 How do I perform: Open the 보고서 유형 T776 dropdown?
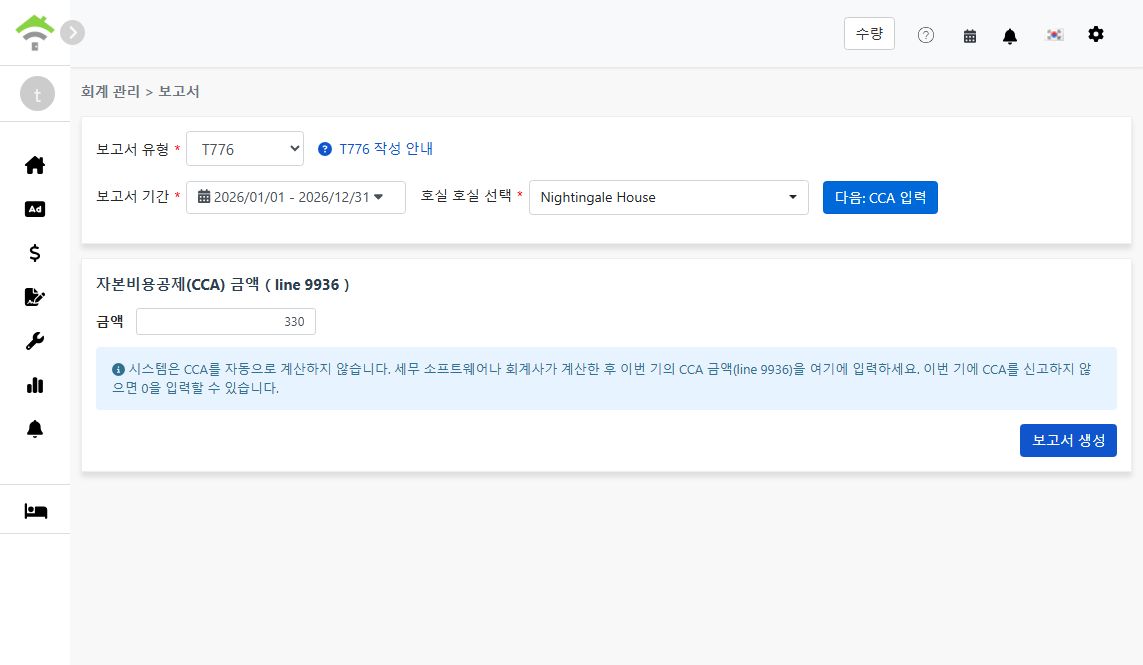(x=245, y=149)
